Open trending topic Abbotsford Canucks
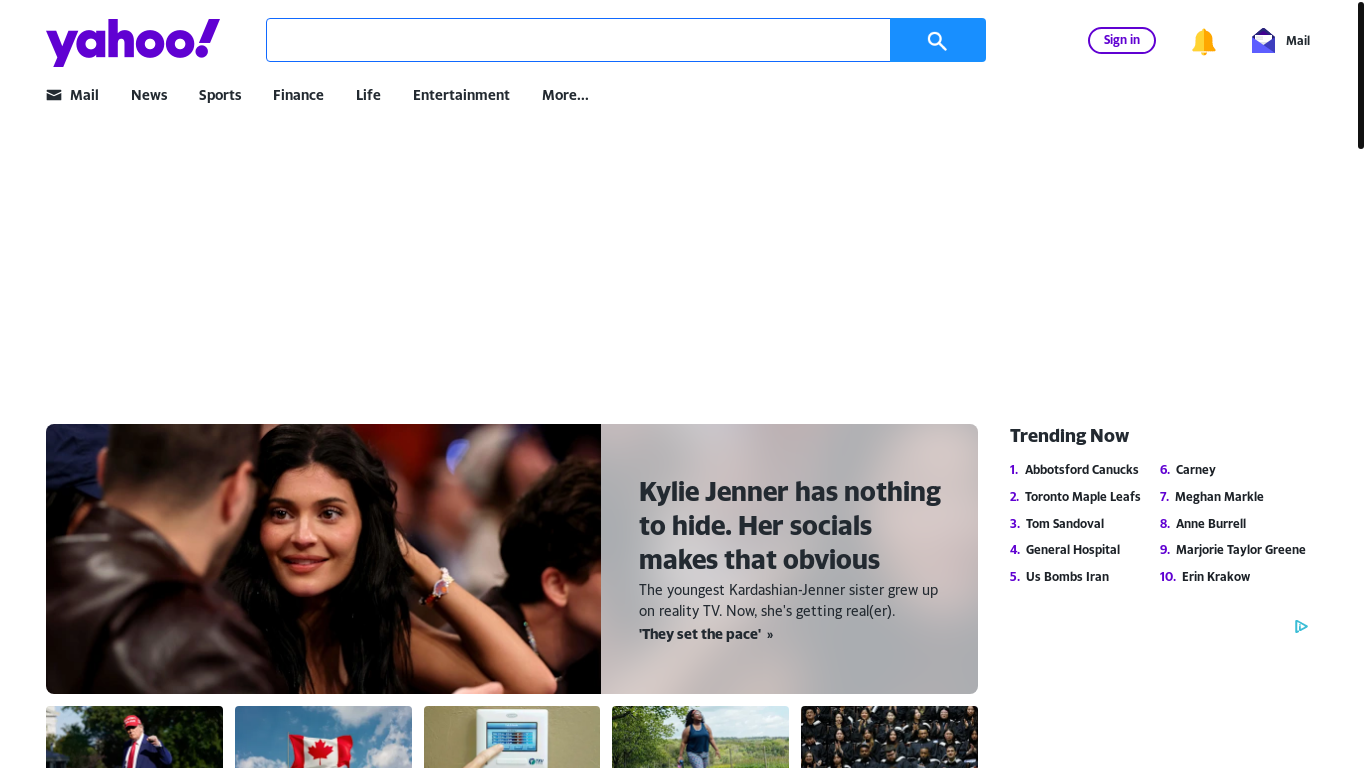This screenshot has height=768, width=1366. [x=1081, y=470]
